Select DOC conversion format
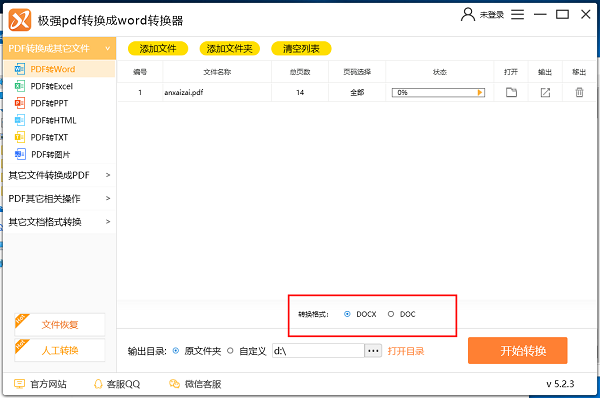The width and height of the screenshot is (600, 398). click(391, 314)
